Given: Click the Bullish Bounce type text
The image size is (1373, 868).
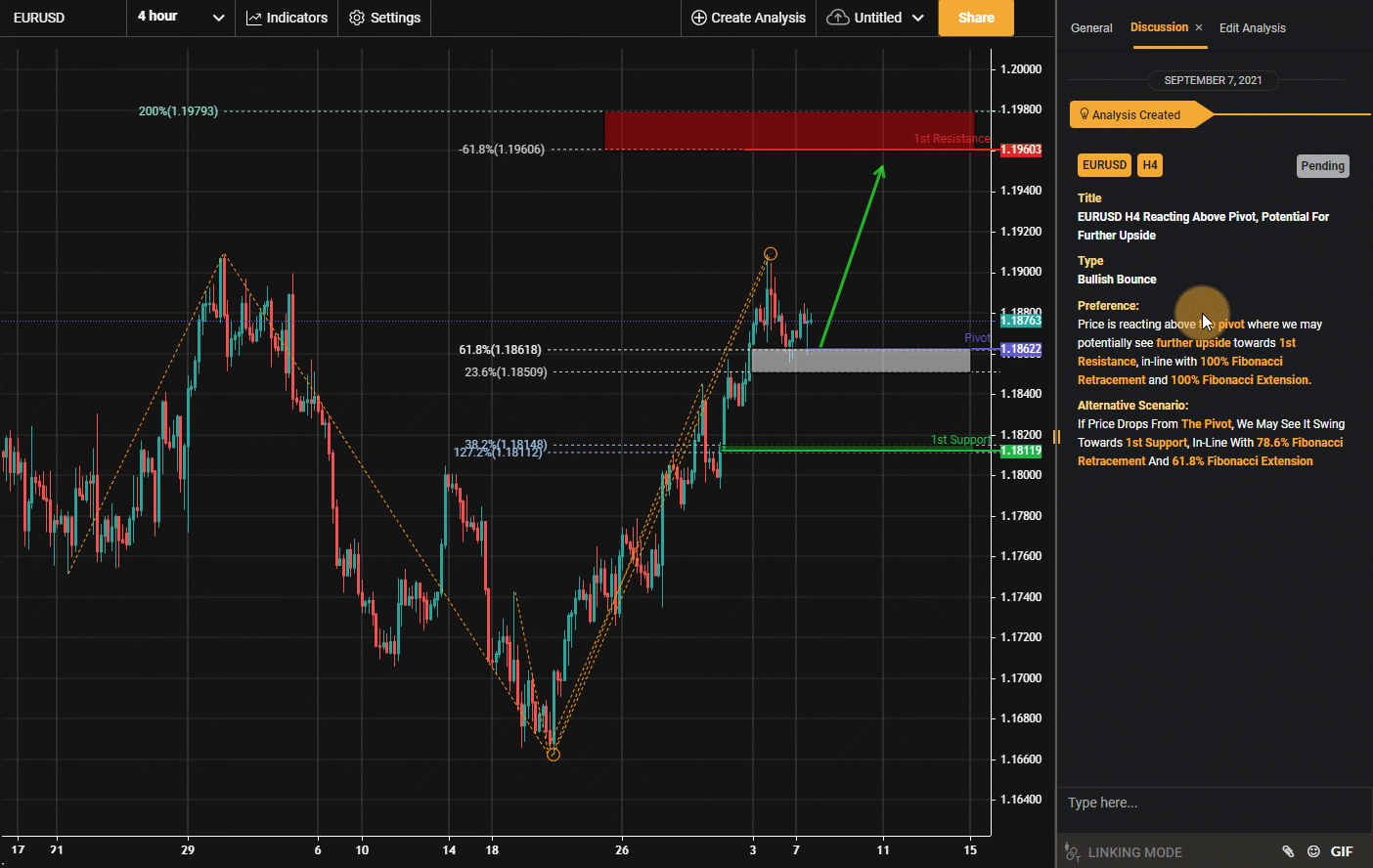Looking at the screenshot, I should click(x=1117, y=280).
